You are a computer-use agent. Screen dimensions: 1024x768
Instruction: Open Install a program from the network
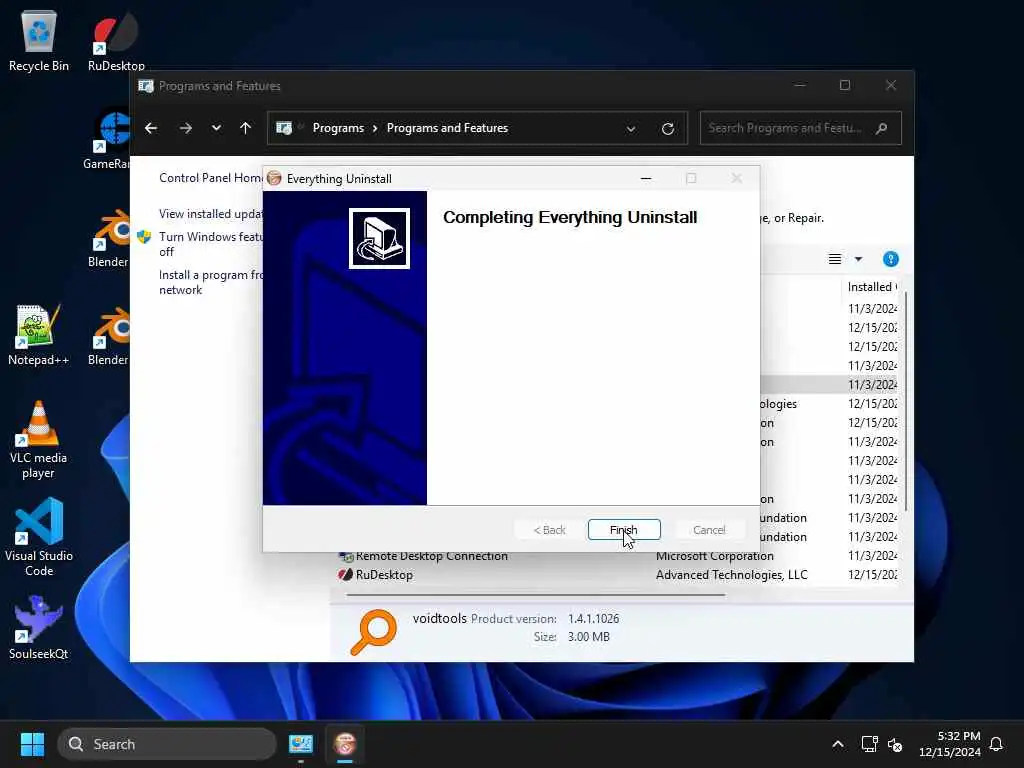tap(210, 282)
